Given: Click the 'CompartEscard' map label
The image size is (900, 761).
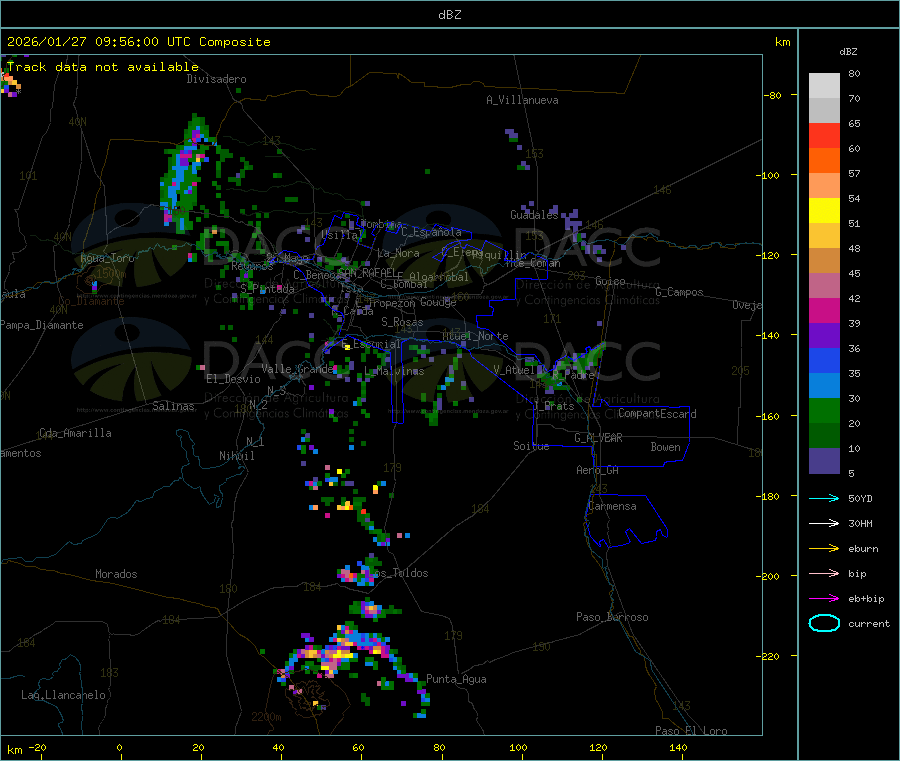Looking at the screenshot, I should 657,414.
